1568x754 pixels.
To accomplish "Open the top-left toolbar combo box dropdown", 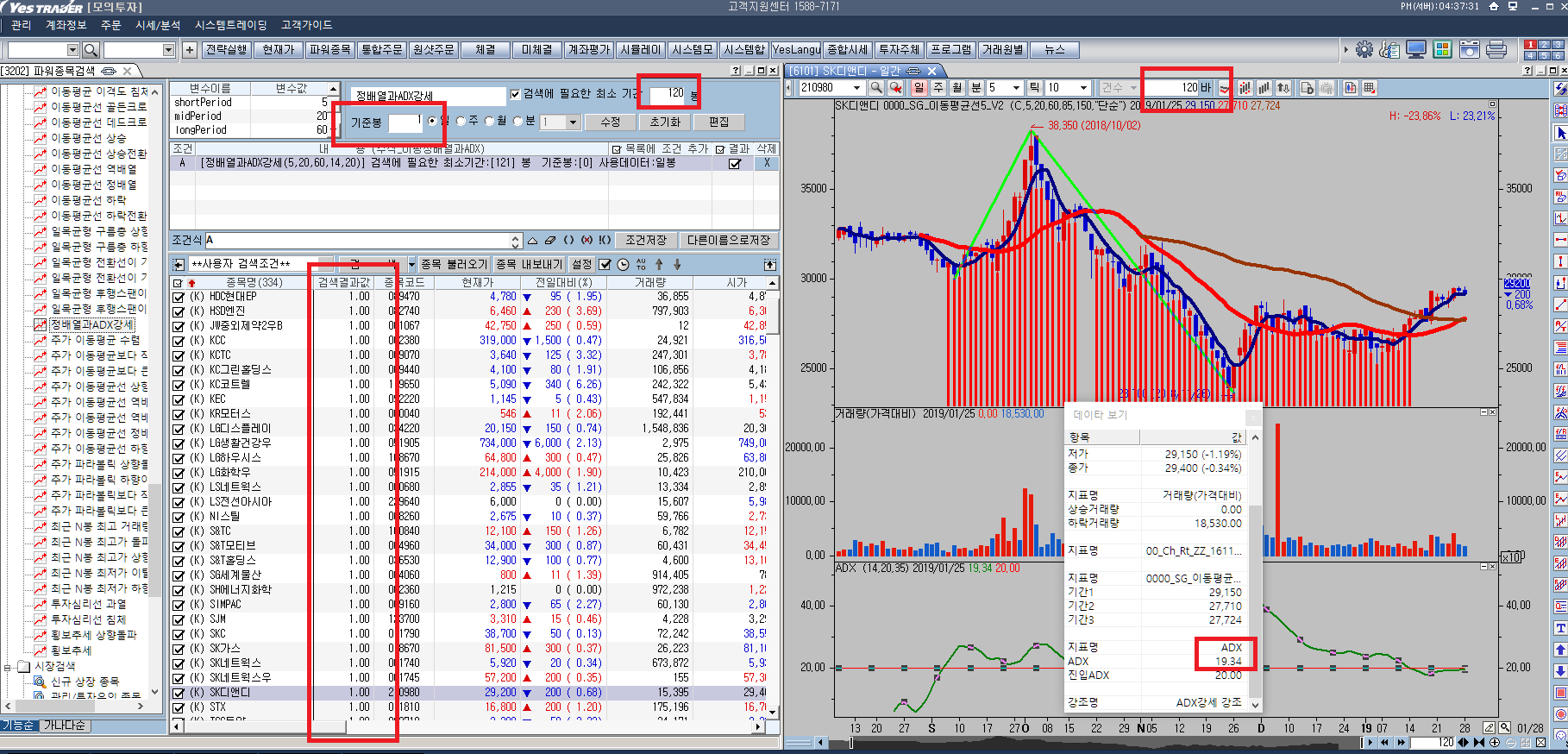I will [72, 50].
